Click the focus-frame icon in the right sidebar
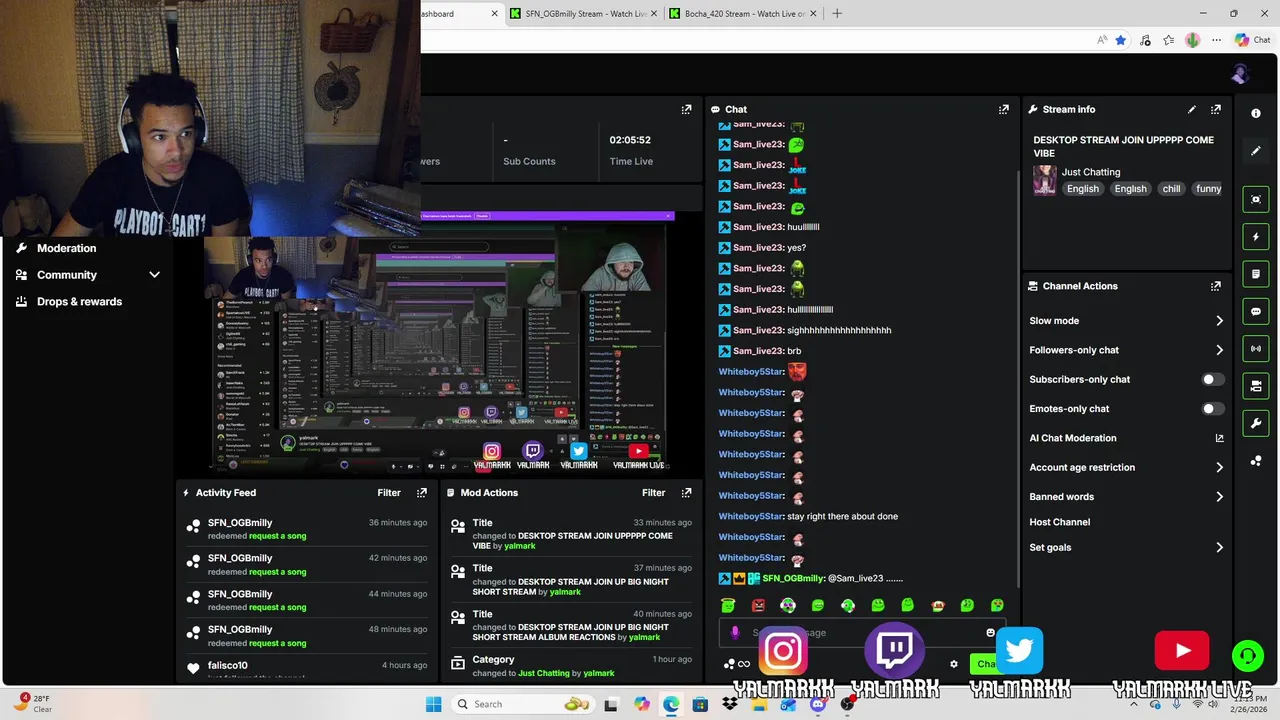 coord(1256,199)
